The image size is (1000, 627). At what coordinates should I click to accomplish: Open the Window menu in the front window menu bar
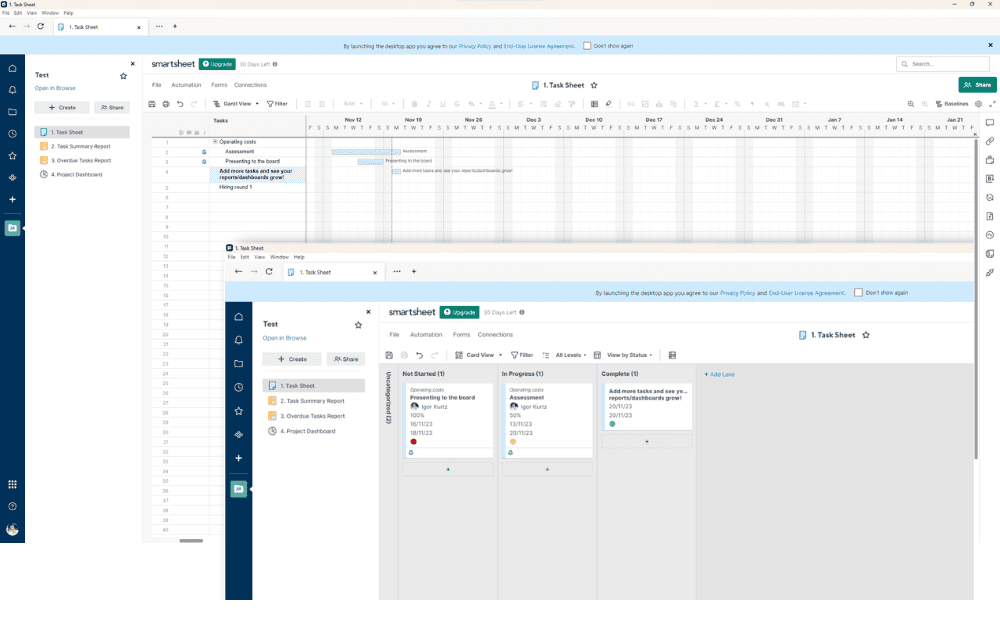pos(279,257)
